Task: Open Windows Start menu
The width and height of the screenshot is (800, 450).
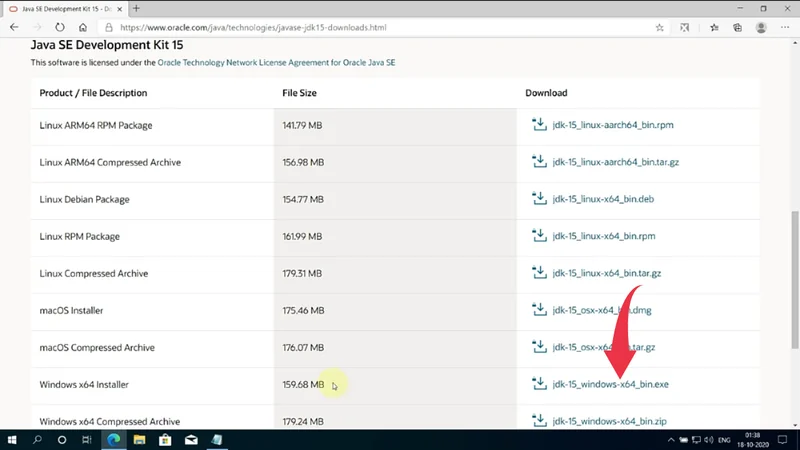Action: (x=13, y=439)
